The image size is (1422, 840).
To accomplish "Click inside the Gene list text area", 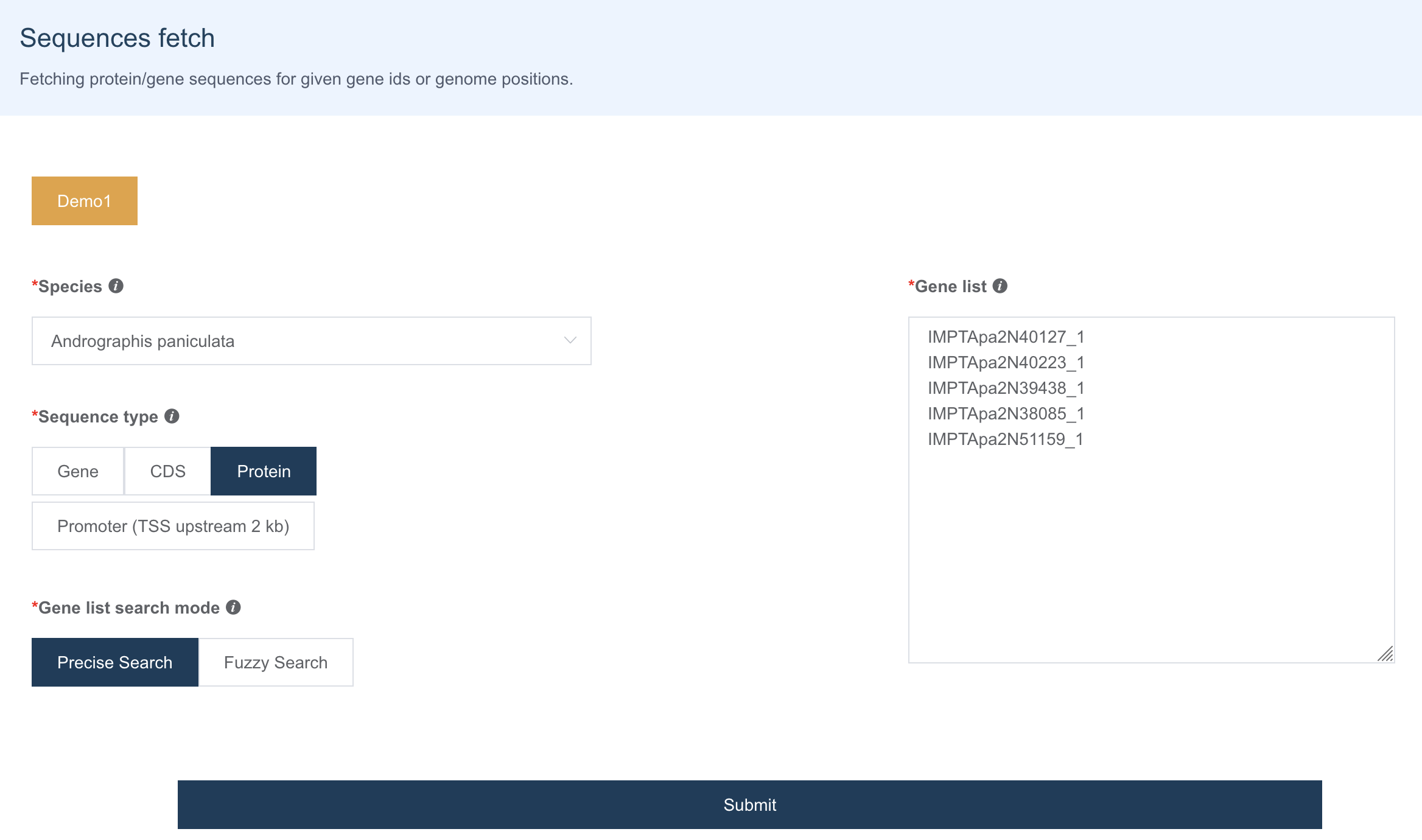I will [1152, 490].
